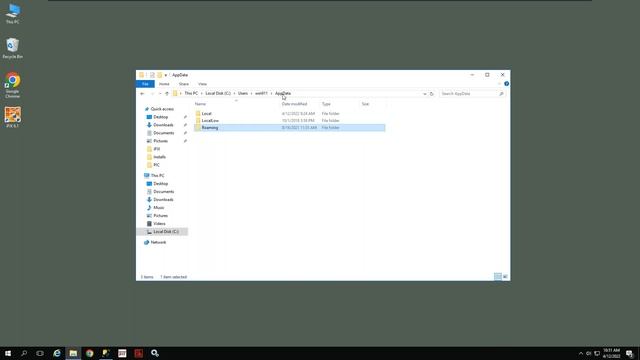640x360 pixels.
Task: Open Customize Quick Access Toolbar dropdown
Action: click(x=166, y=75)
